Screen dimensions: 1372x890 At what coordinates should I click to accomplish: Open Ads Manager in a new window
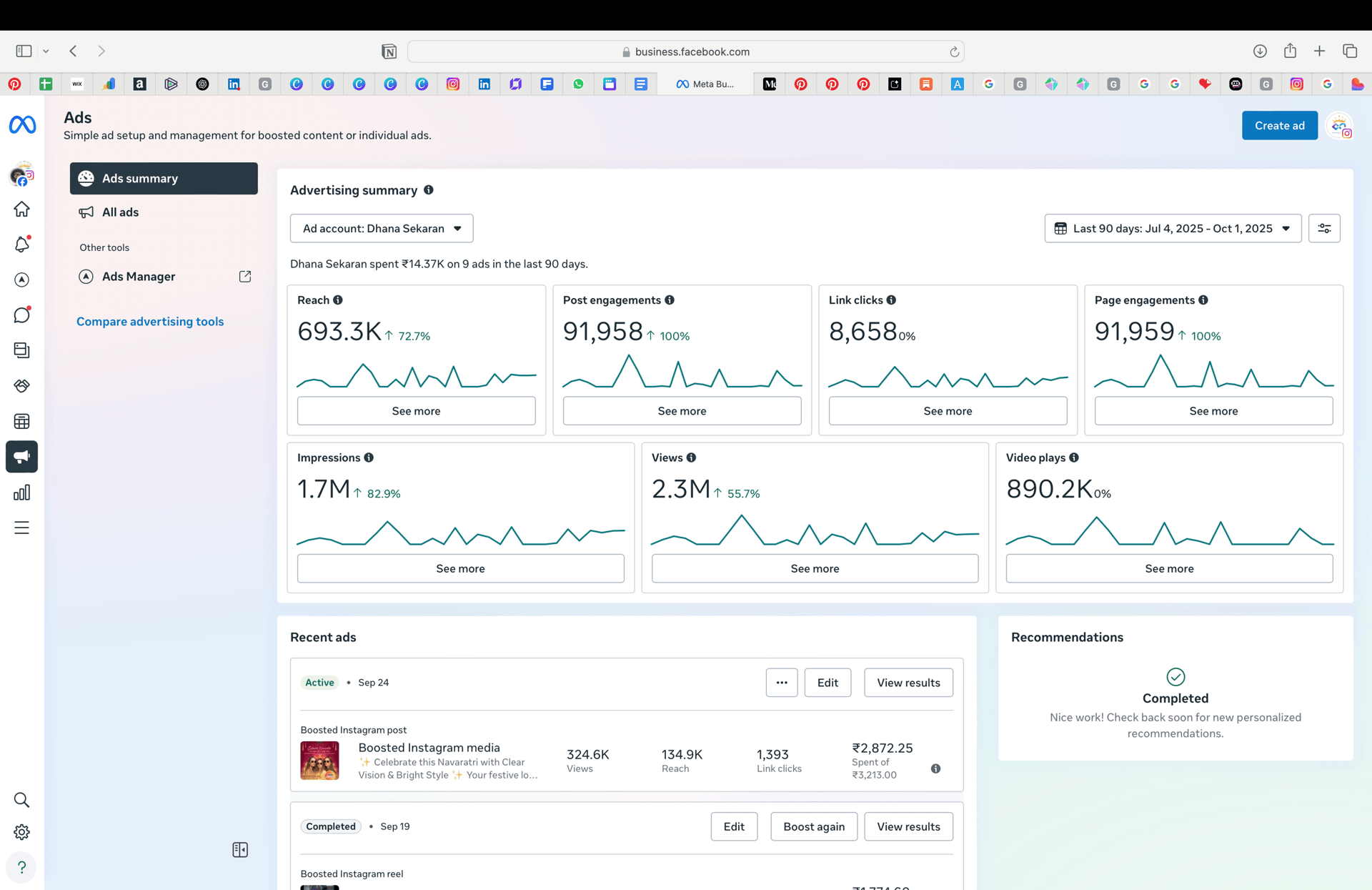[x=138, y=276]
